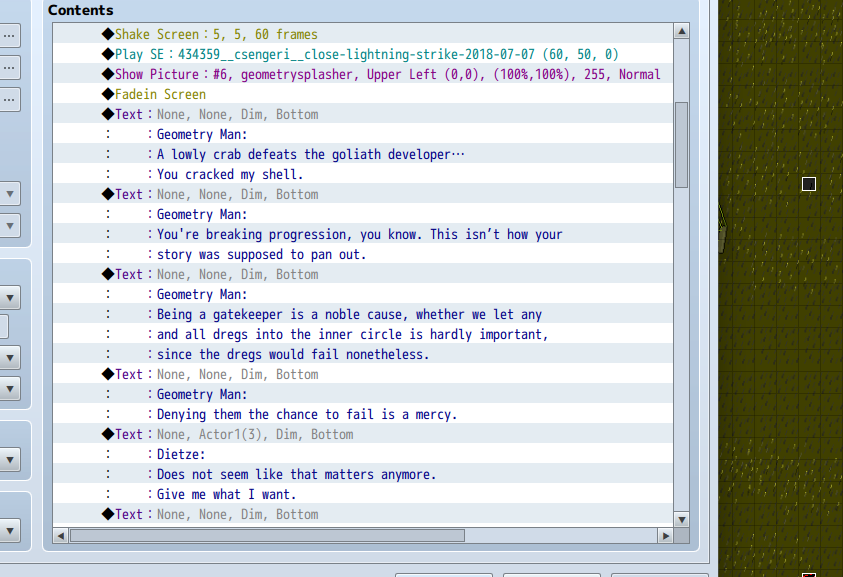
Task: Select the Shake Screen command row
Action: (x=363, y=34)
